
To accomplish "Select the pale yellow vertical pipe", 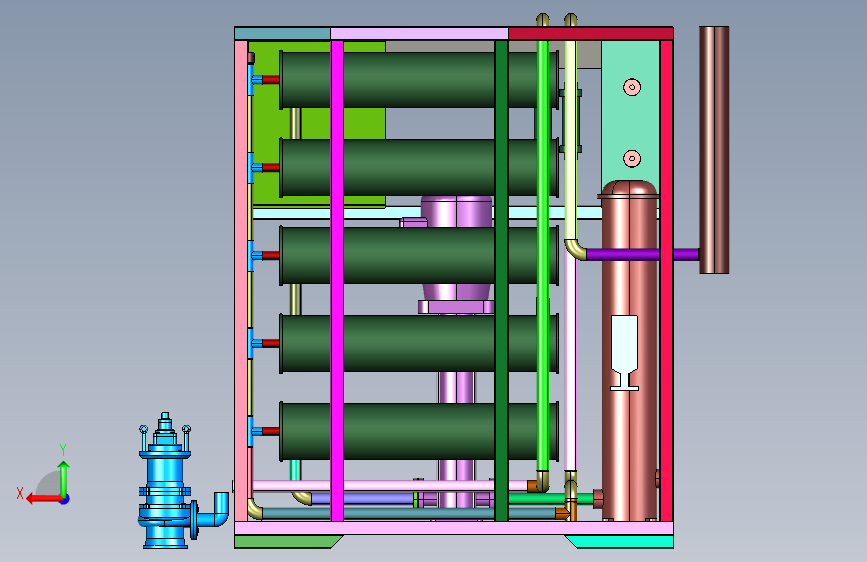I will [570, 141].
